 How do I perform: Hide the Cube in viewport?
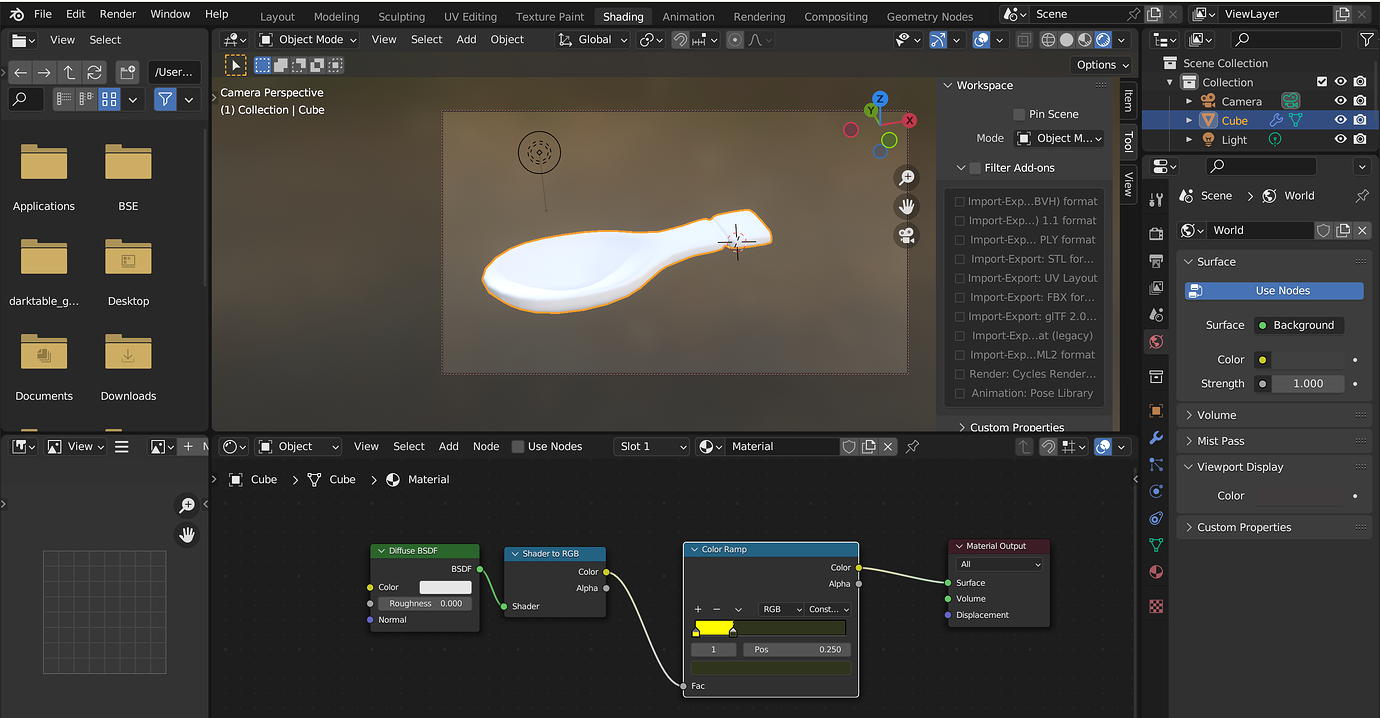1341,120
